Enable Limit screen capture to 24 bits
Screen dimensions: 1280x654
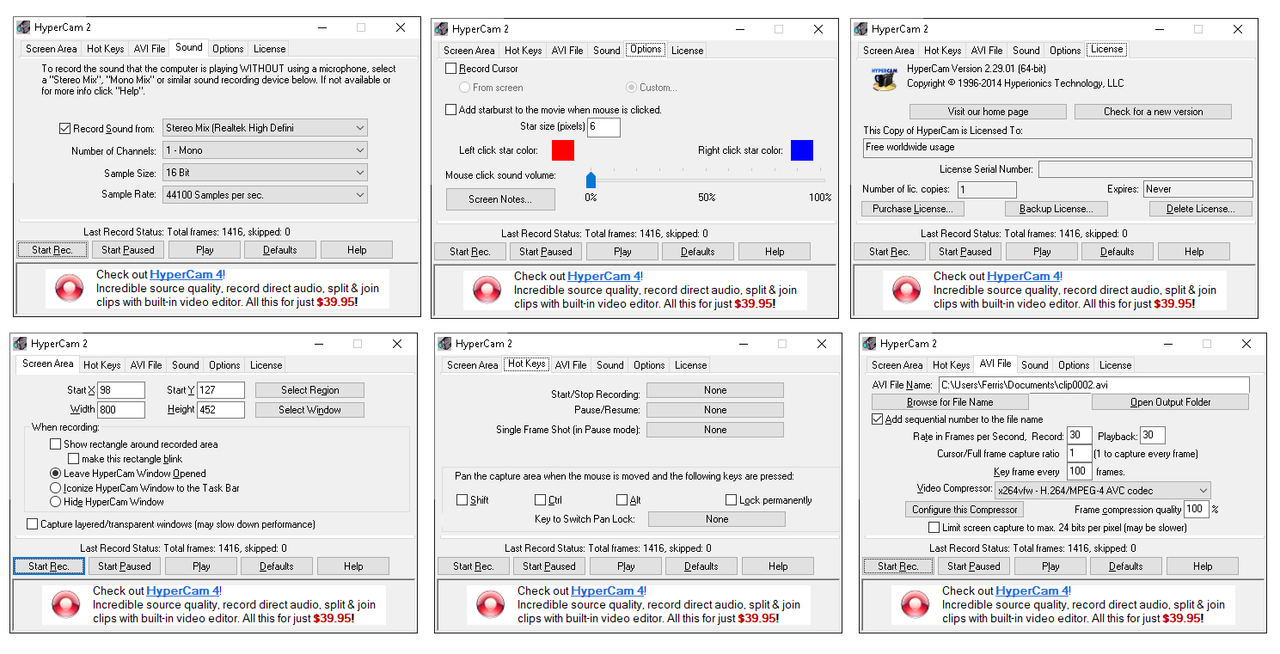[934, 527]
